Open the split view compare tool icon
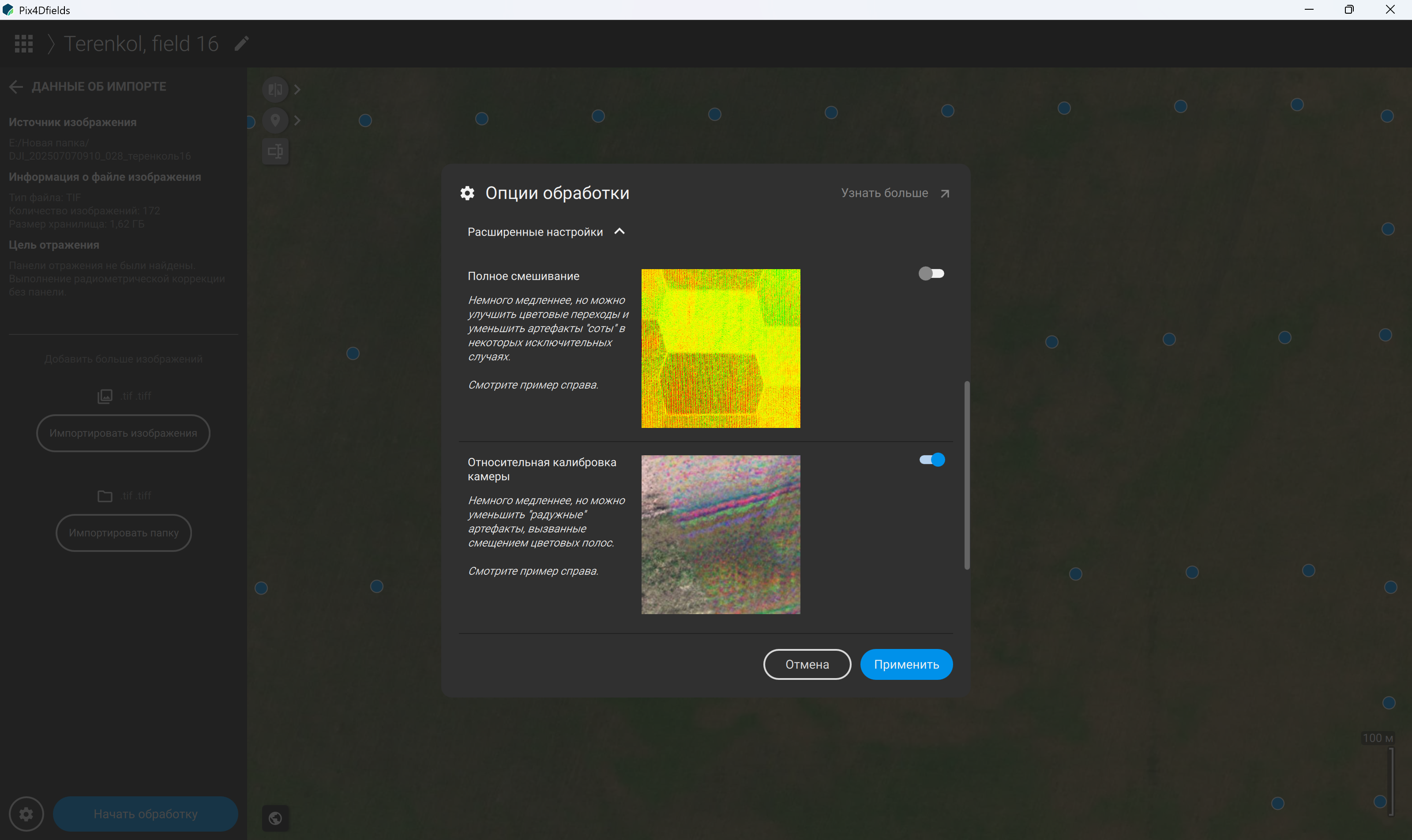 [275, 90]
